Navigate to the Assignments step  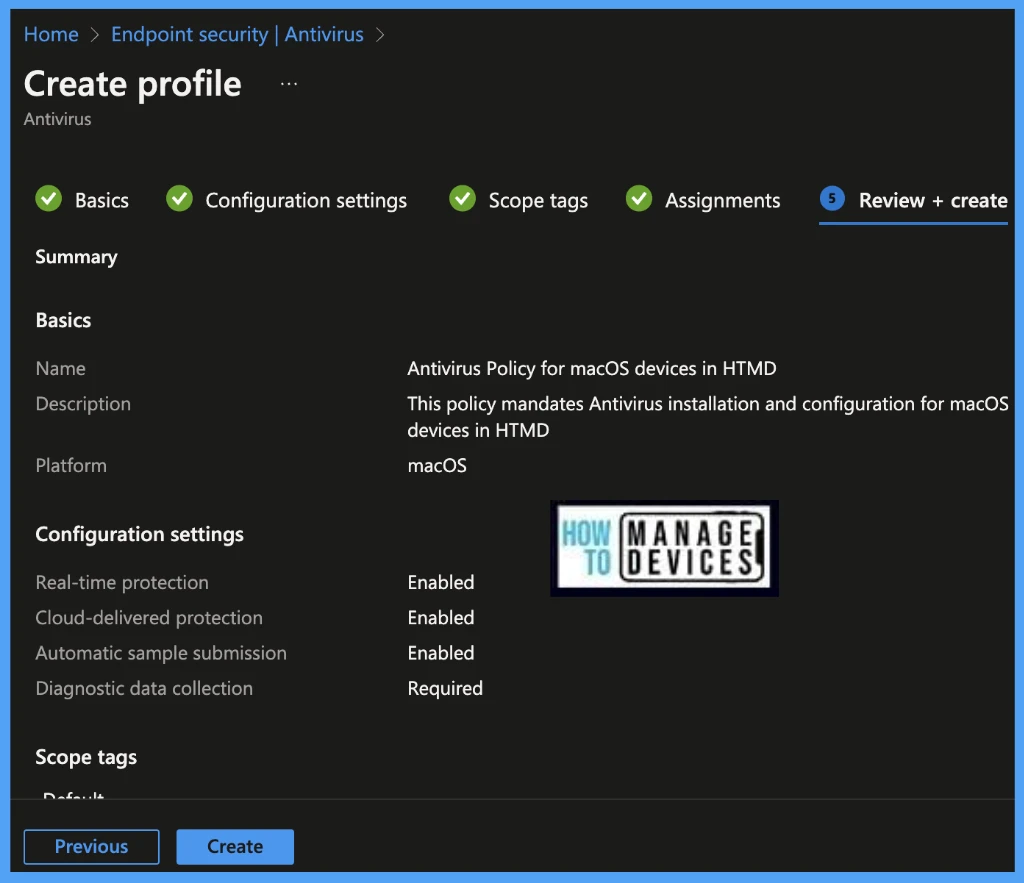[703, 200]
